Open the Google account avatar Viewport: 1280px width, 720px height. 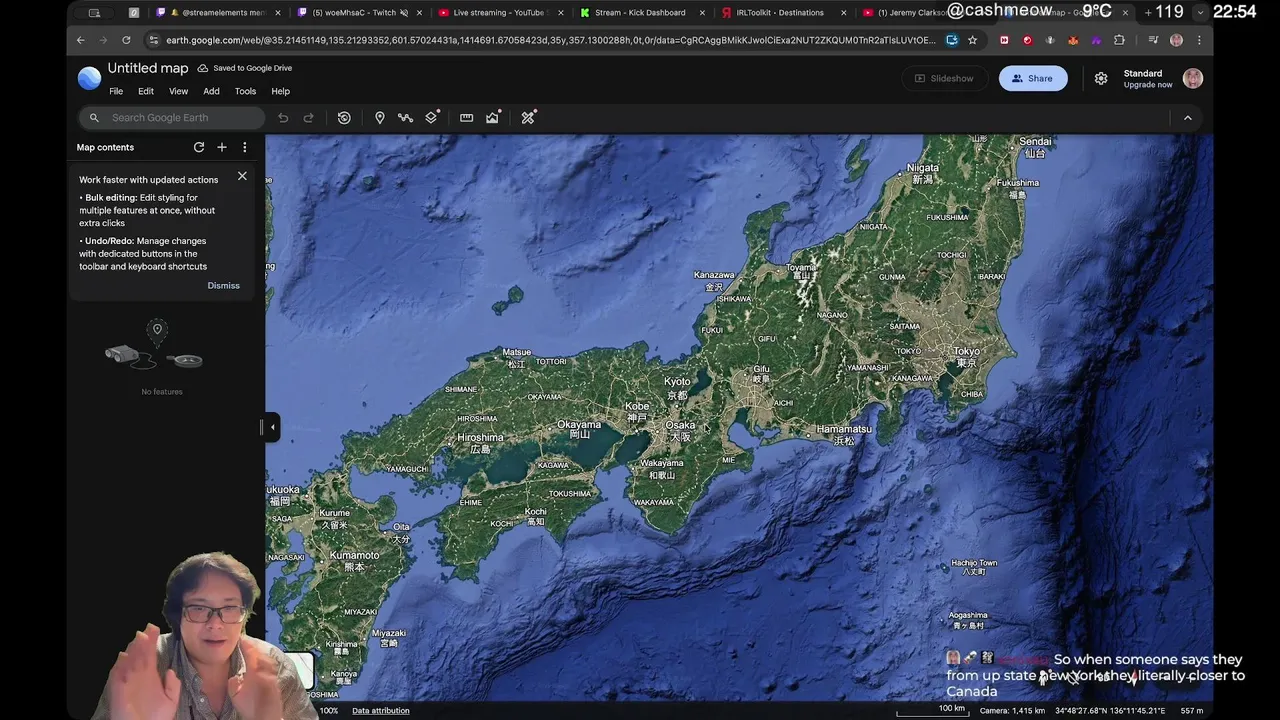click(x=1192, y=78)
